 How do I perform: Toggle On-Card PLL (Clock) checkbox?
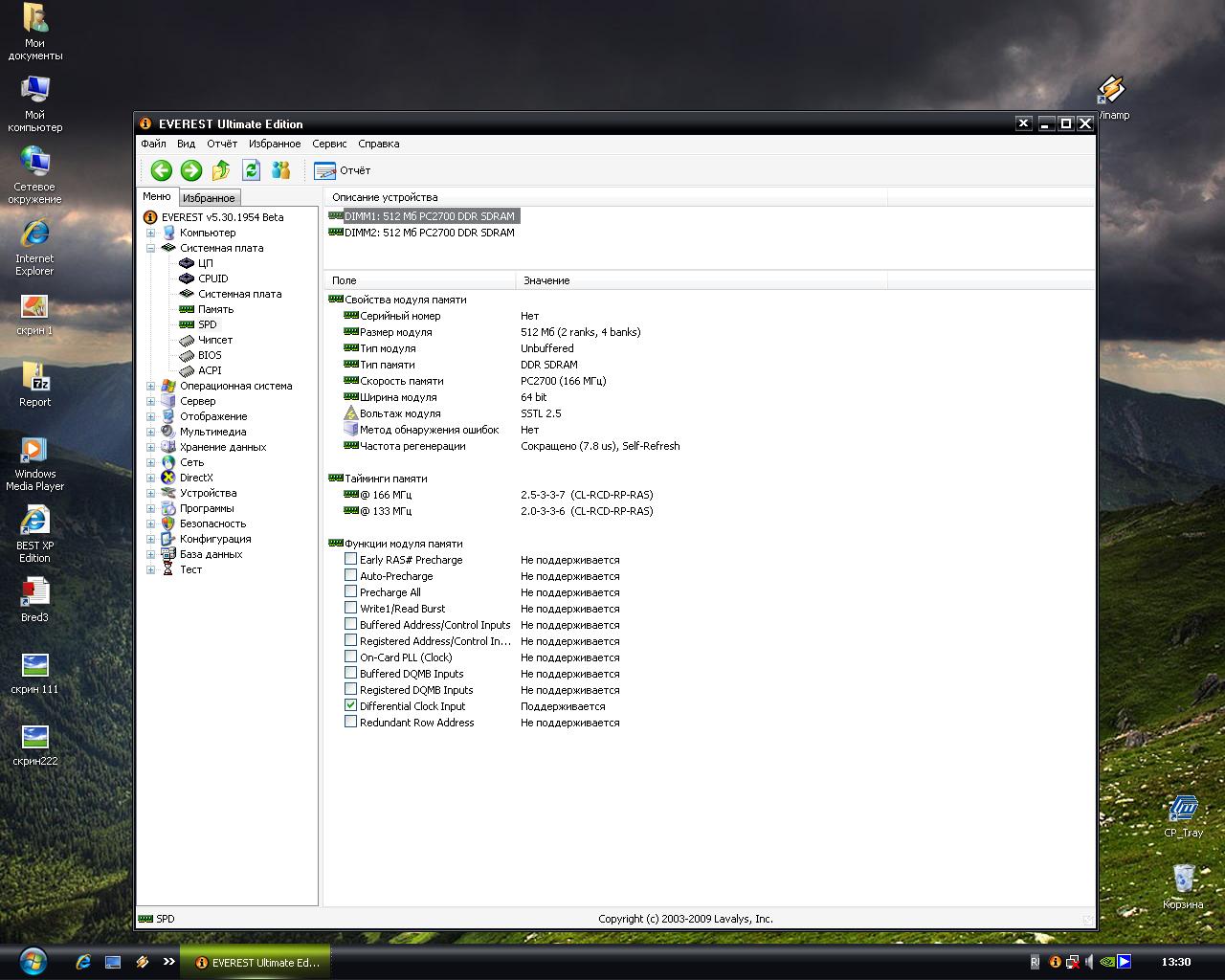pos(350,657)
